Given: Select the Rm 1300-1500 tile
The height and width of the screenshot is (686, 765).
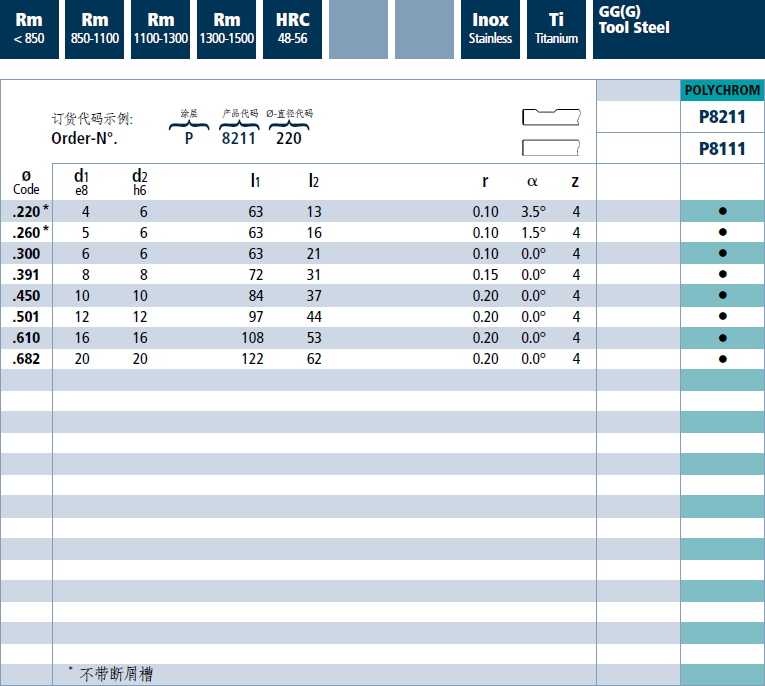Looking at the screenshot, I should click(226, 29).
